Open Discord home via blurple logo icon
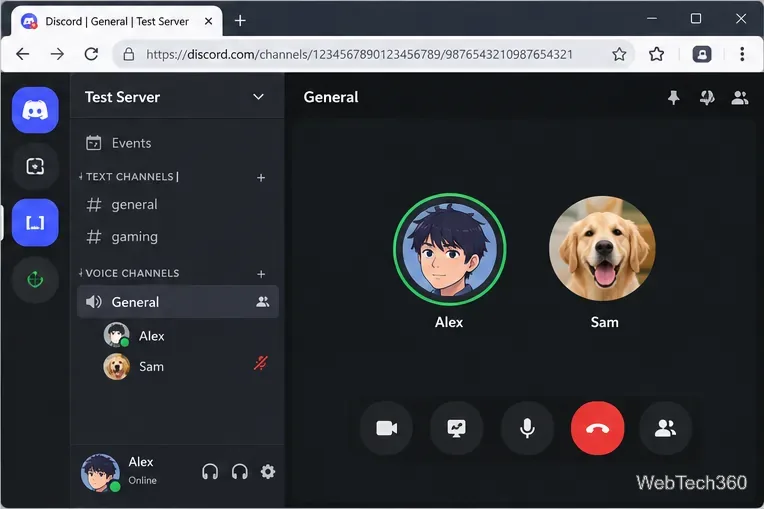The width and height of the screenshot is (764, 509). pos(35,110)
